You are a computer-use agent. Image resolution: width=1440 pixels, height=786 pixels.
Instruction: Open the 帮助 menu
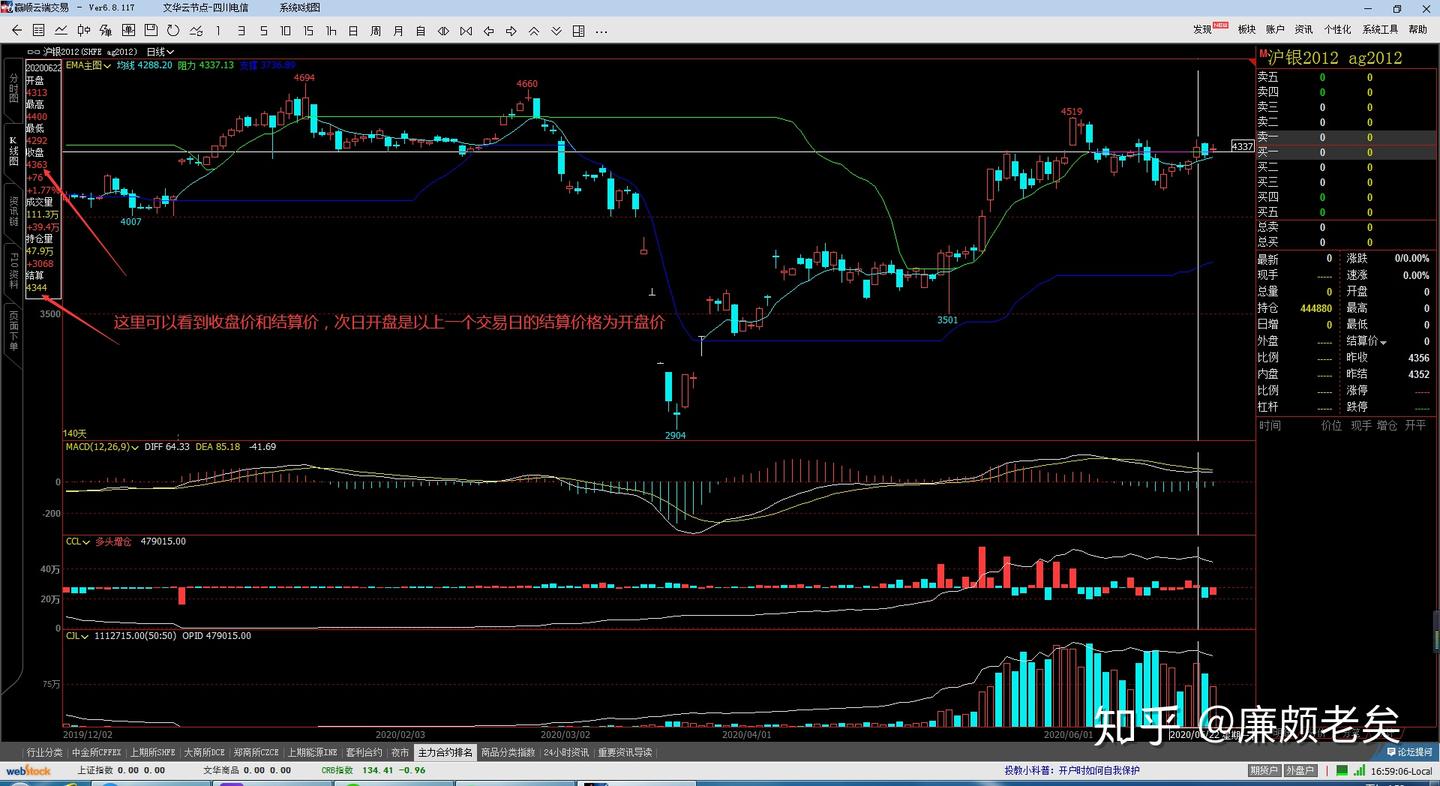coord(1418,30)
